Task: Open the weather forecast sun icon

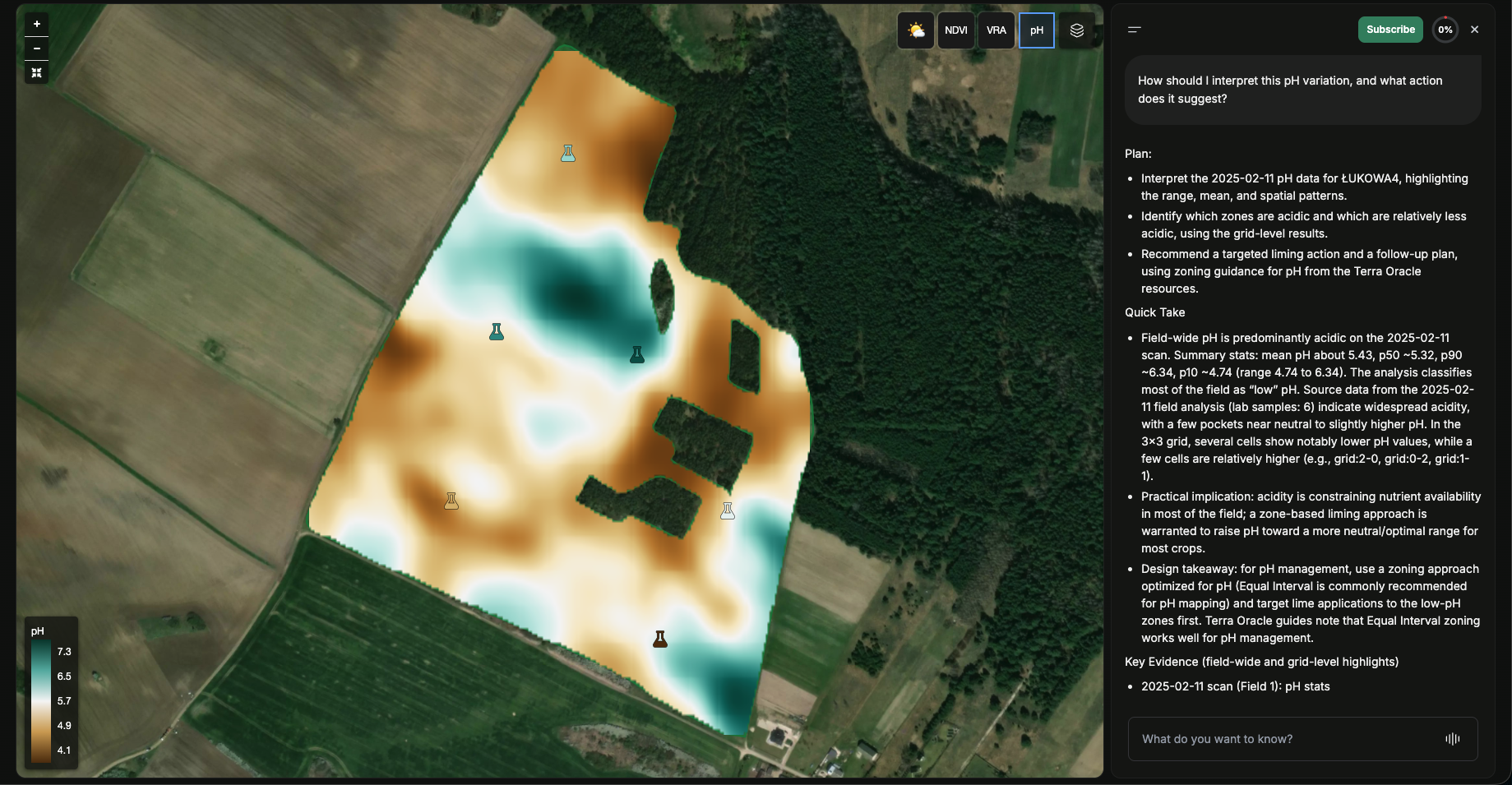Action: click(915, 30)
